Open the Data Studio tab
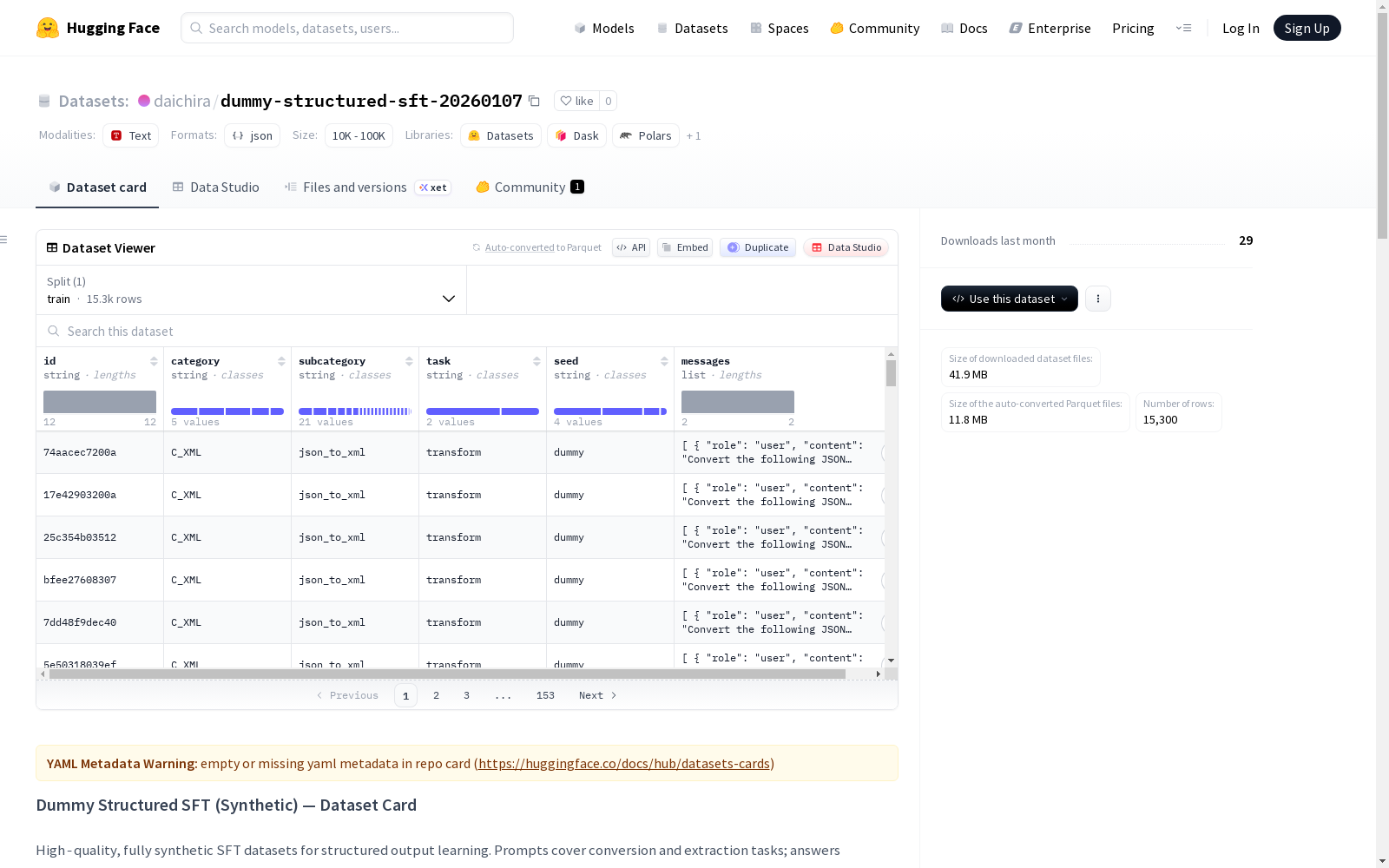The width and height of the screenshot is (1389, 868). point(216,187)
